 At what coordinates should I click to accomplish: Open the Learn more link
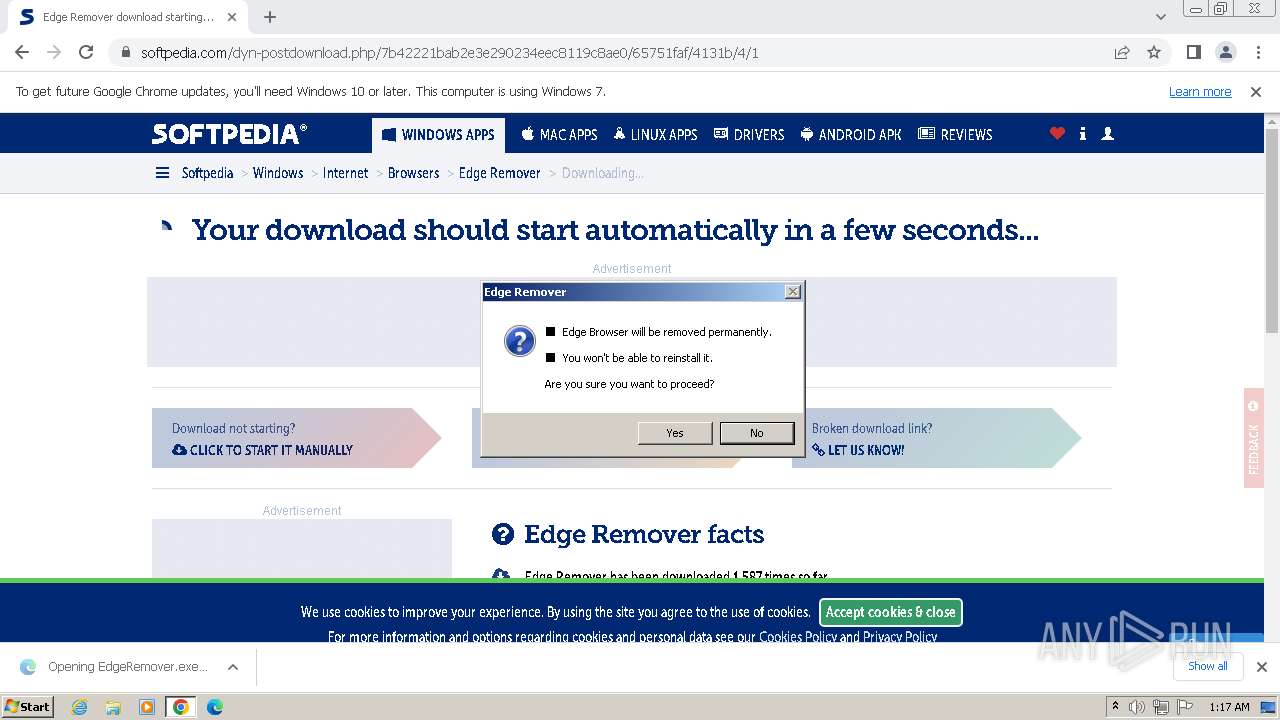1200,91
